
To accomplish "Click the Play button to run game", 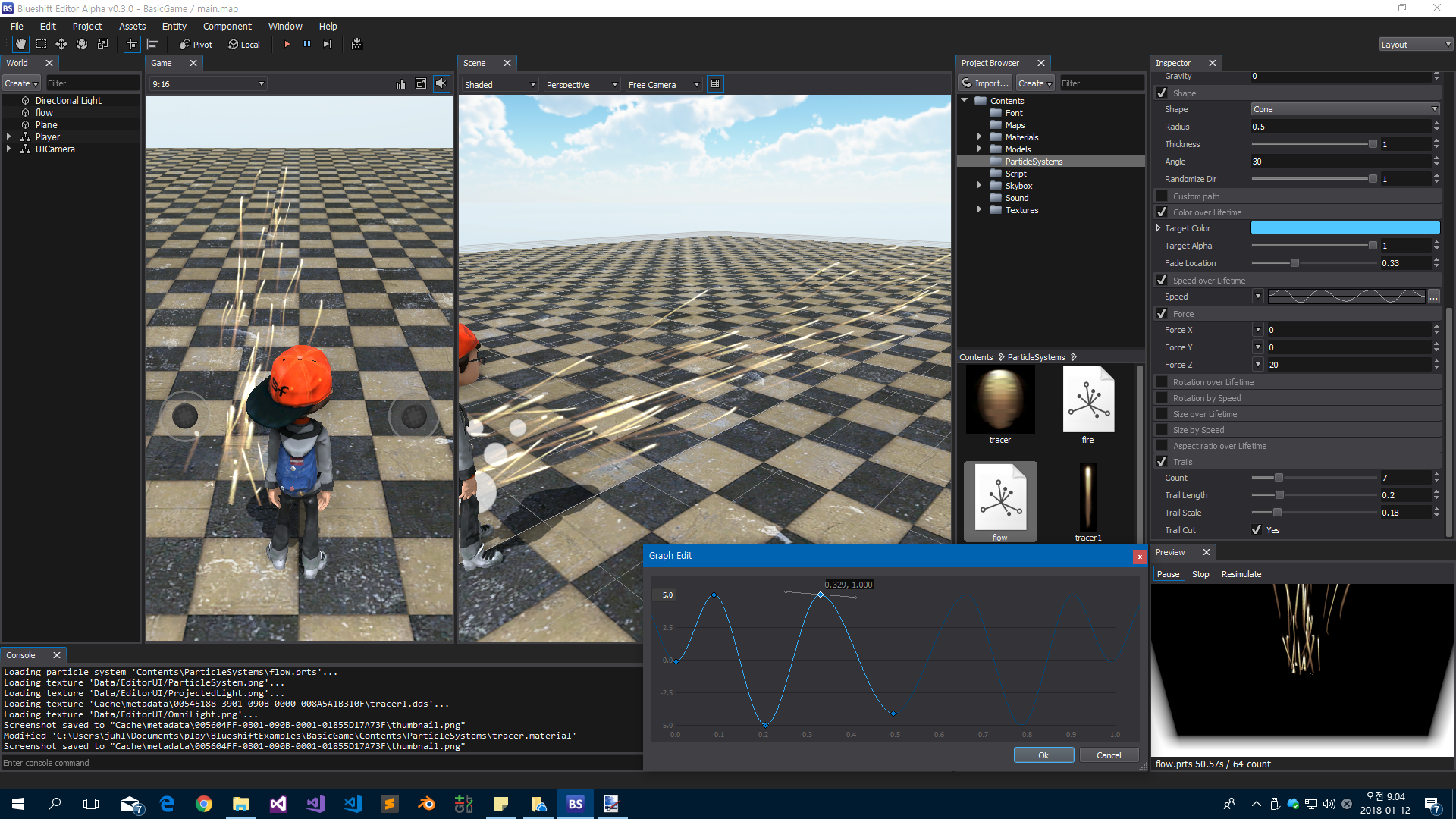I will (288, 44).
